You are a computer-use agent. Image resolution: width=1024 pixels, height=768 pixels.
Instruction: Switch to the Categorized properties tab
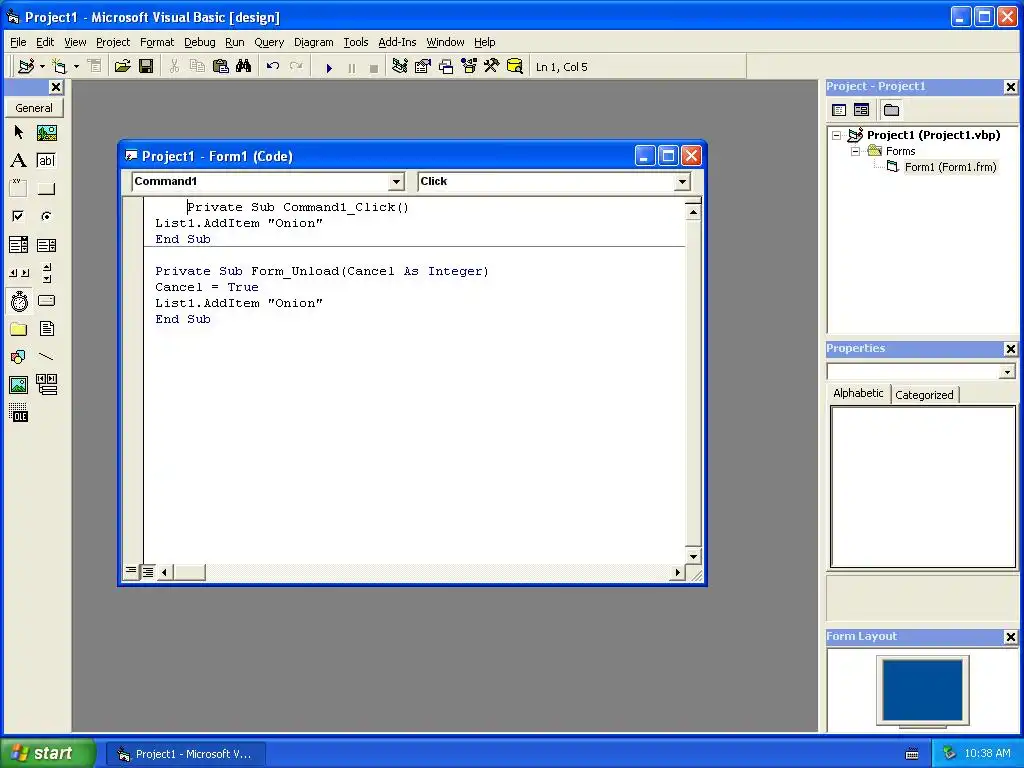click(x=924, y=394)
